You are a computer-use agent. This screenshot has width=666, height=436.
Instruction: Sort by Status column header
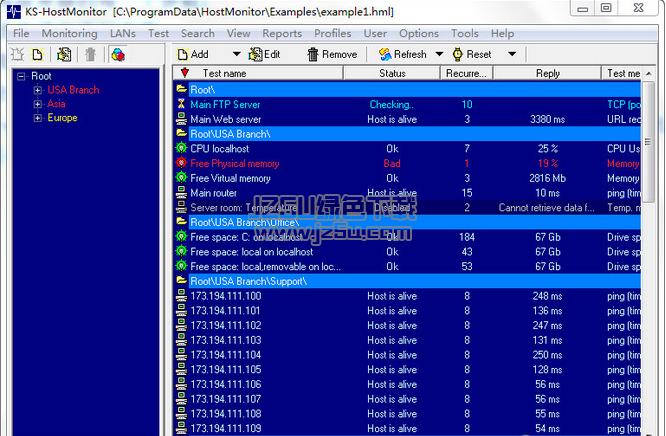pos(392,74)
